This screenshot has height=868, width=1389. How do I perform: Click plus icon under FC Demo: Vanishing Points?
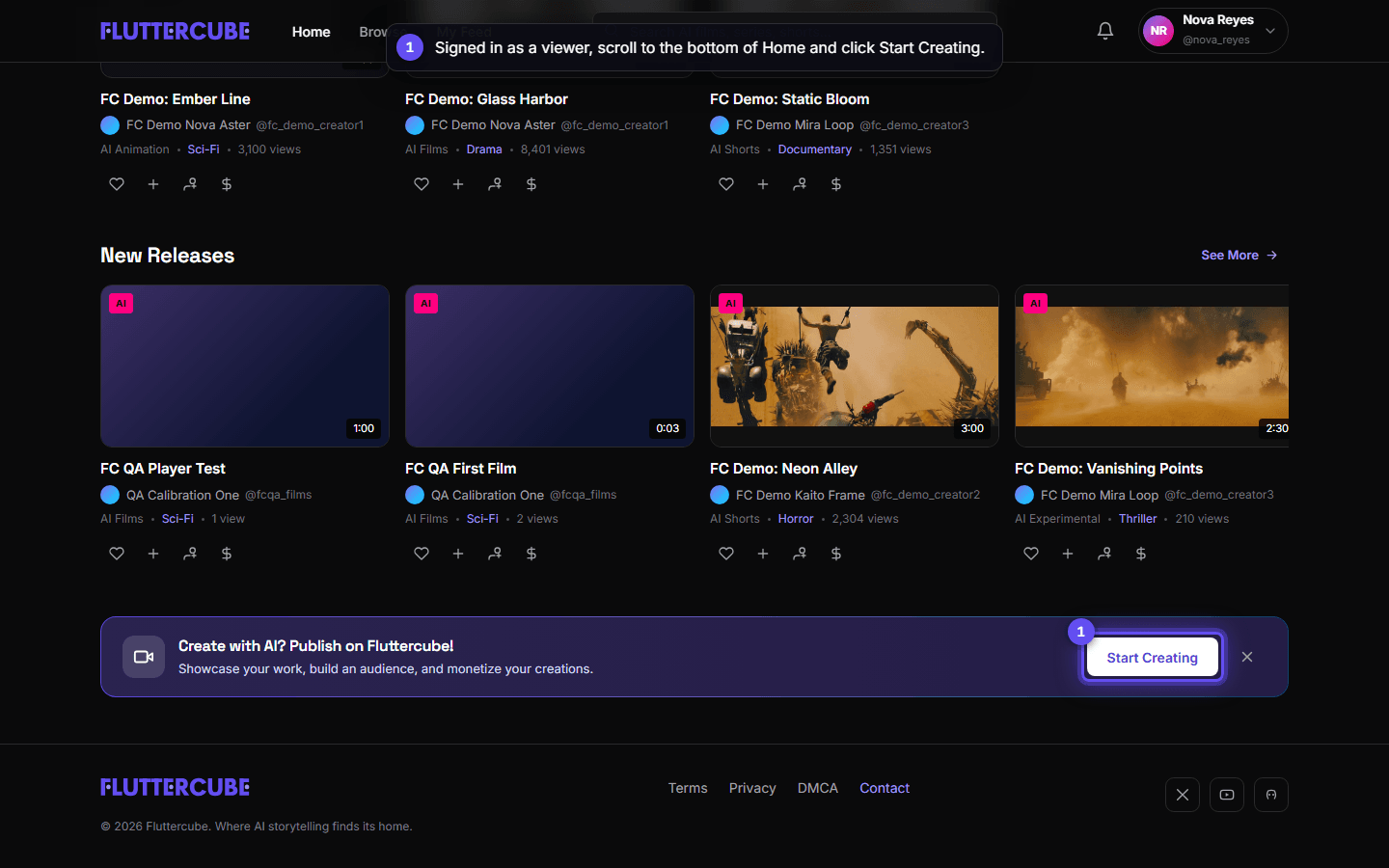click(1068, 554)
